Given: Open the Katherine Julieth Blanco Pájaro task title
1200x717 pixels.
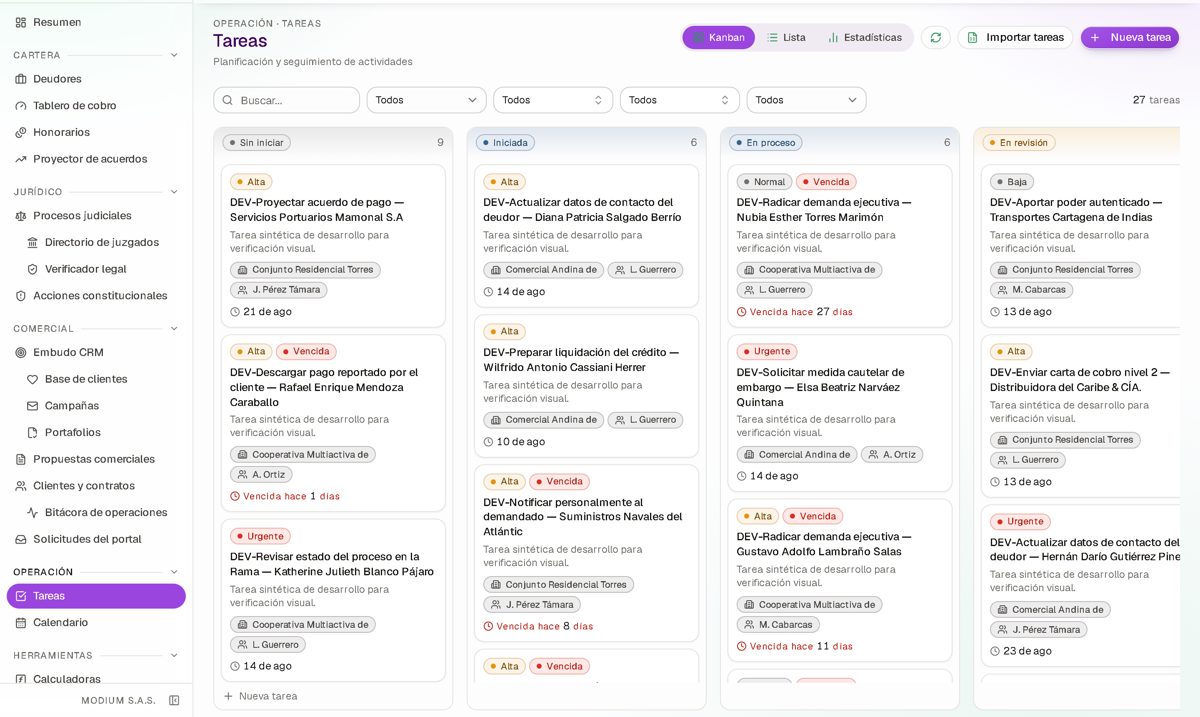Looking at the screenshot, I should click(332, 564).
